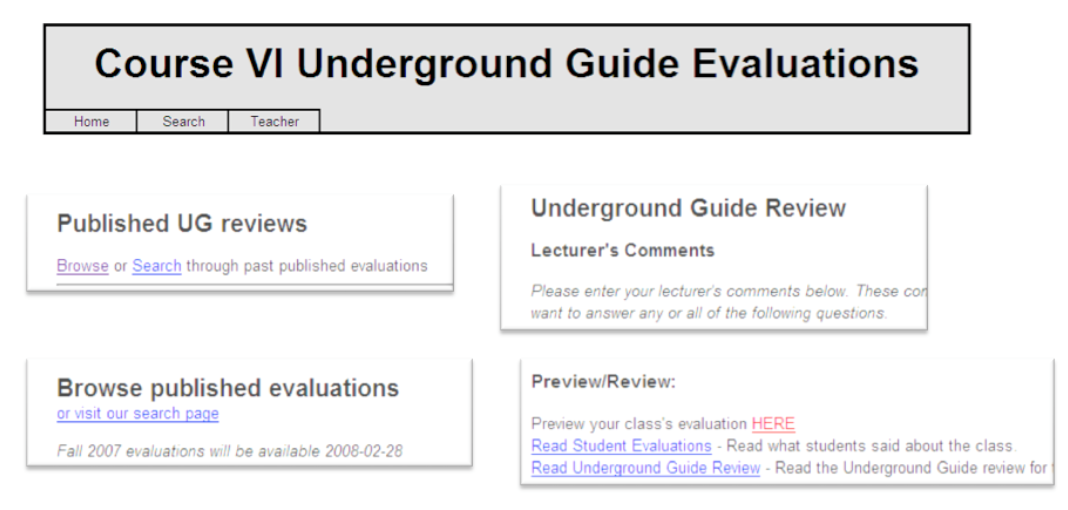Select the Underground Guide Review heading
The width and height of the screenshot is (1068, 510).
tap(688, 208)
